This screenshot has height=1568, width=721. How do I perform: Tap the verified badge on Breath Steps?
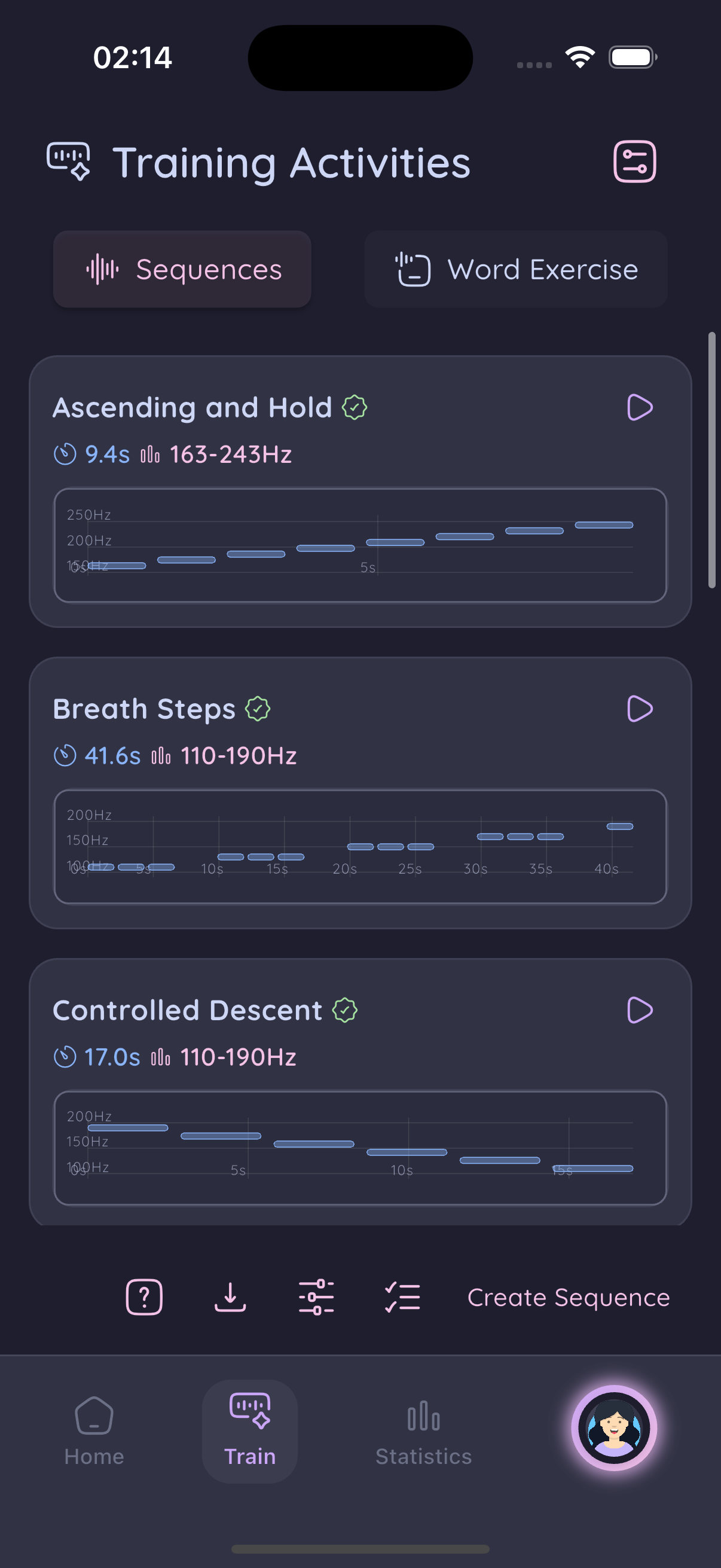coord(258,709)
